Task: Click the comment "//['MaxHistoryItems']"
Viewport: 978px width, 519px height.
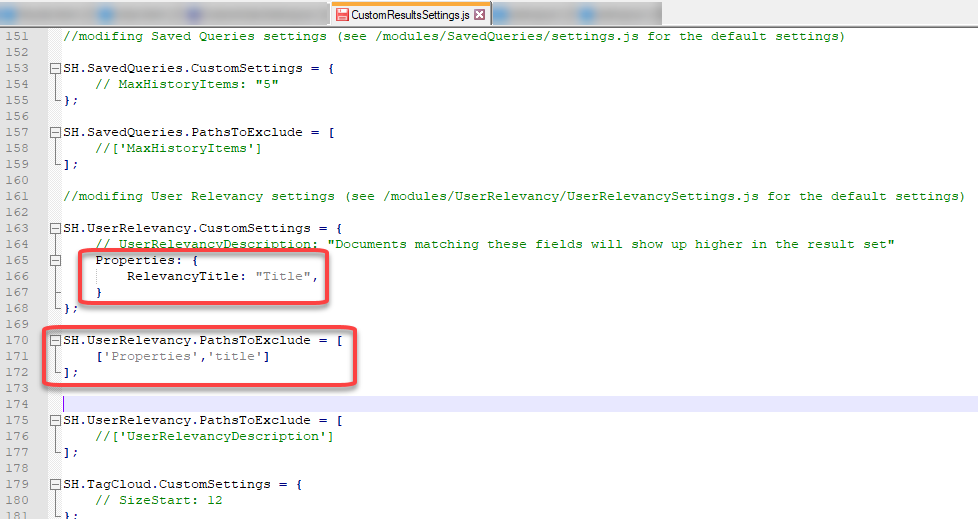Action: click(x=178, y=148)
